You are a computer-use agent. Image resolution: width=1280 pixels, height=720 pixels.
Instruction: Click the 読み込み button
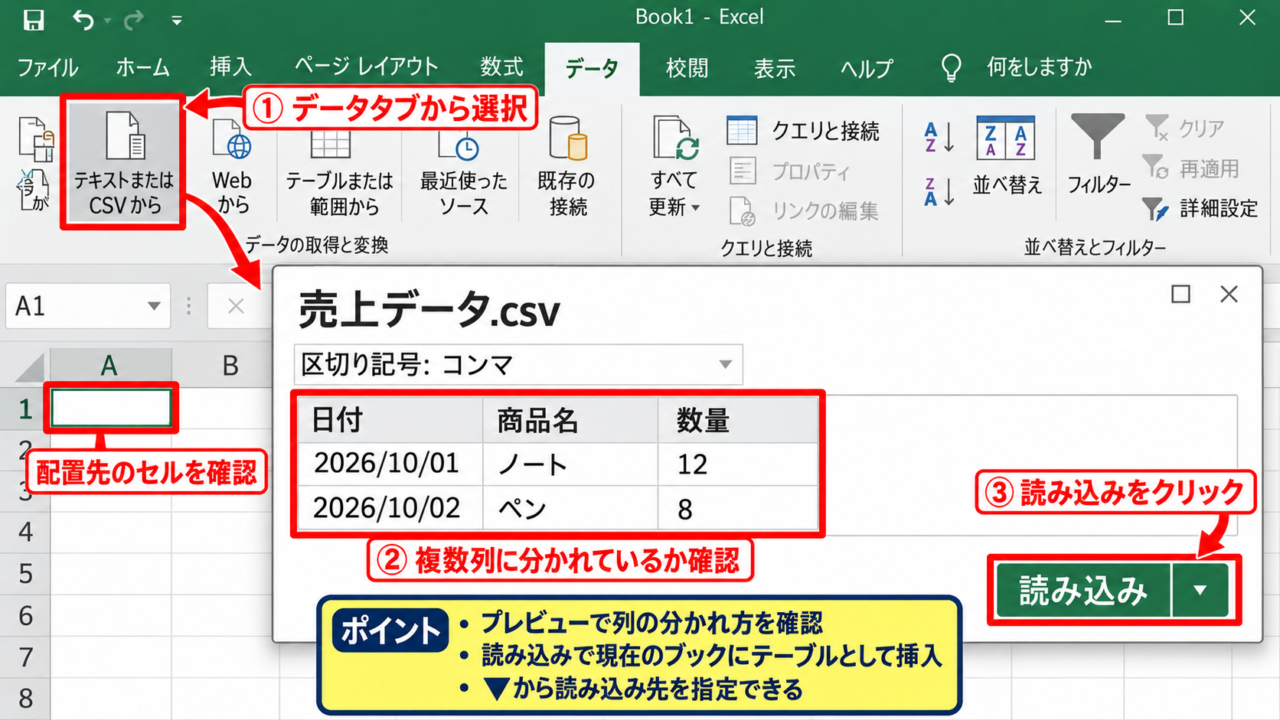[x=1083, y=591]
